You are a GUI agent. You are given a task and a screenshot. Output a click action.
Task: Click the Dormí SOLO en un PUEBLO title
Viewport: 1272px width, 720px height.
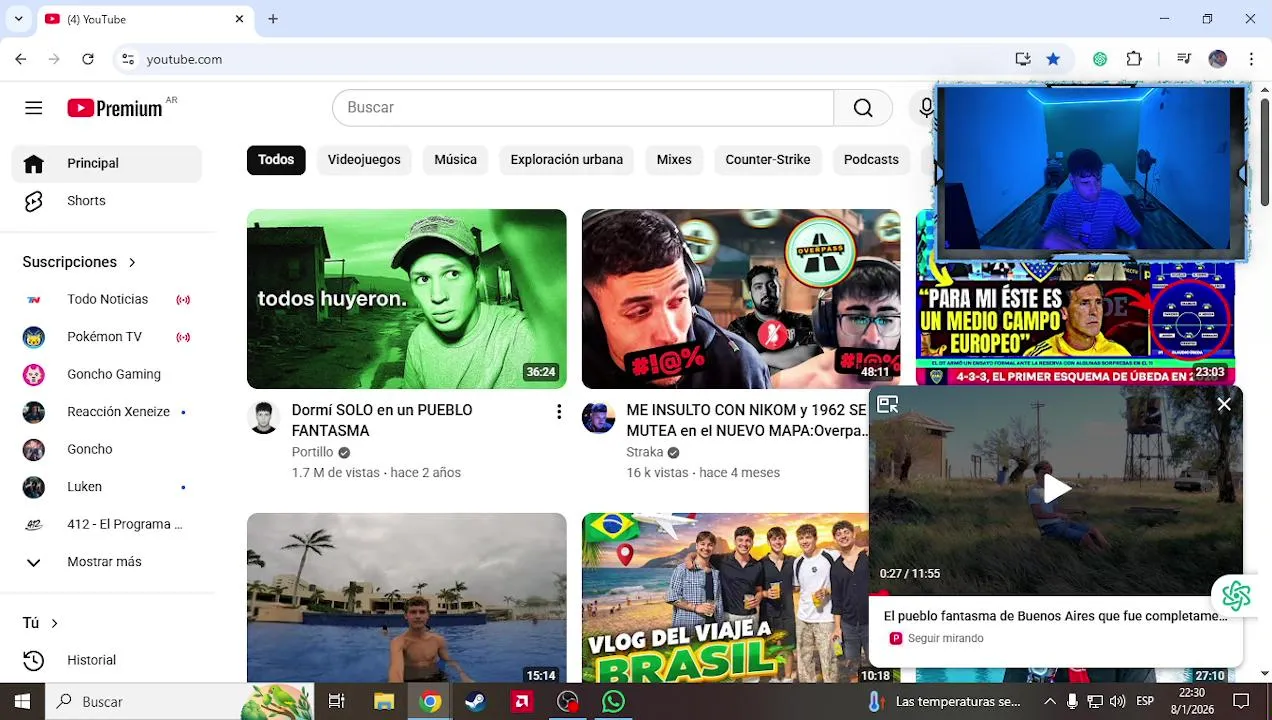point(382,420)
